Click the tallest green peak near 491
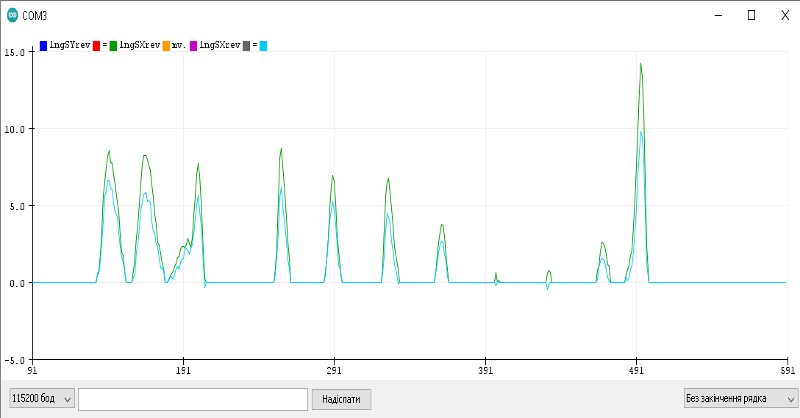800x418 pixels. [x=640, y=65]
